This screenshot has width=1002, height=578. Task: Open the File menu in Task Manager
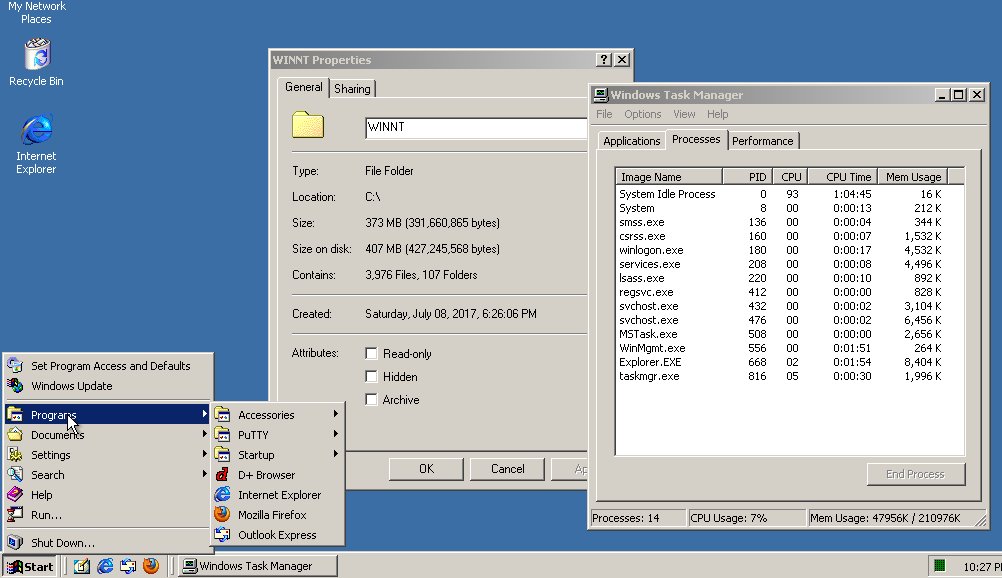tap(604, 114)
